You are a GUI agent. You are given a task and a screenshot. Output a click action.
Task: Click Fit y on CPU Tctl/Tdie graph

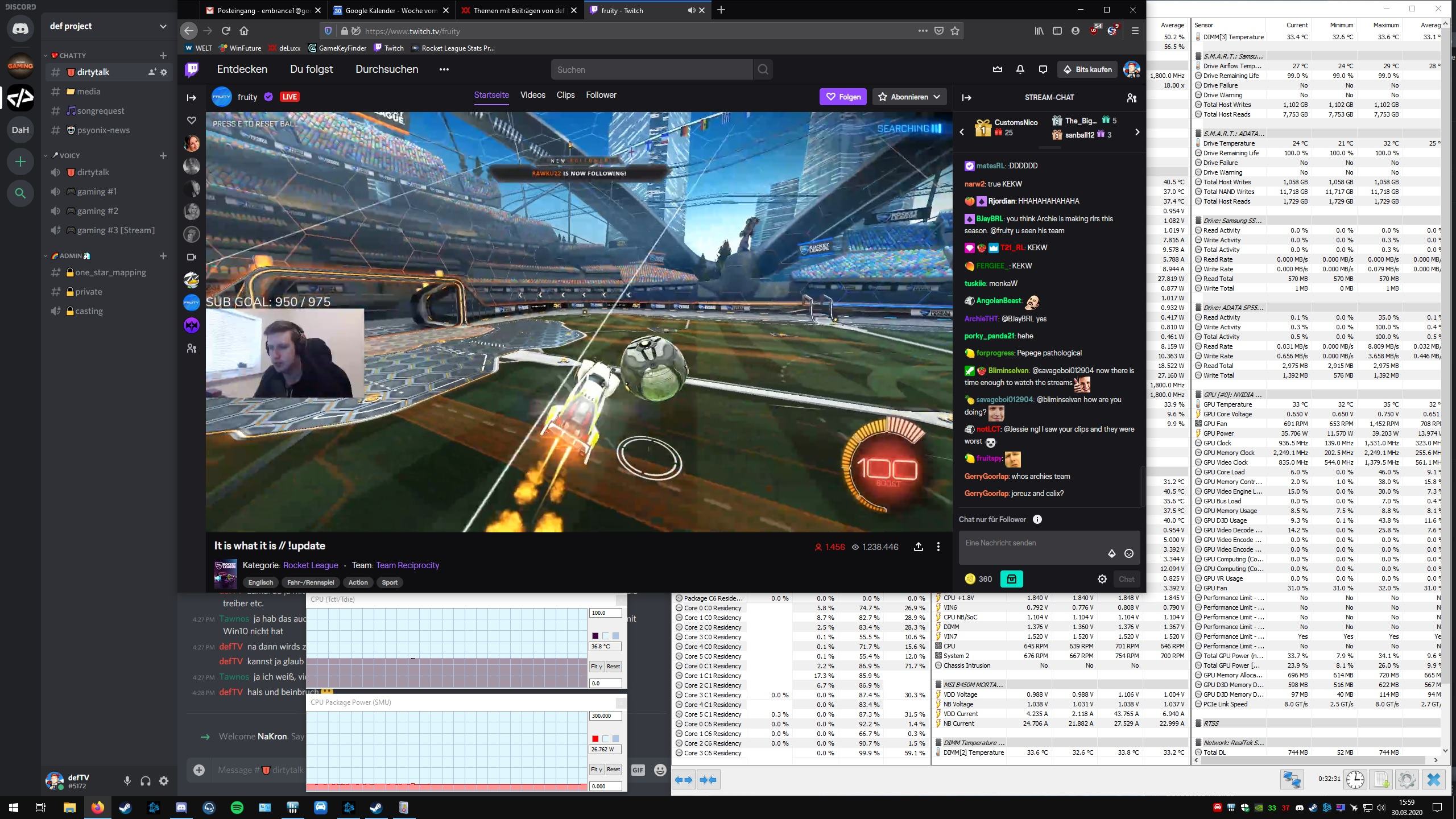click(596, 666)
